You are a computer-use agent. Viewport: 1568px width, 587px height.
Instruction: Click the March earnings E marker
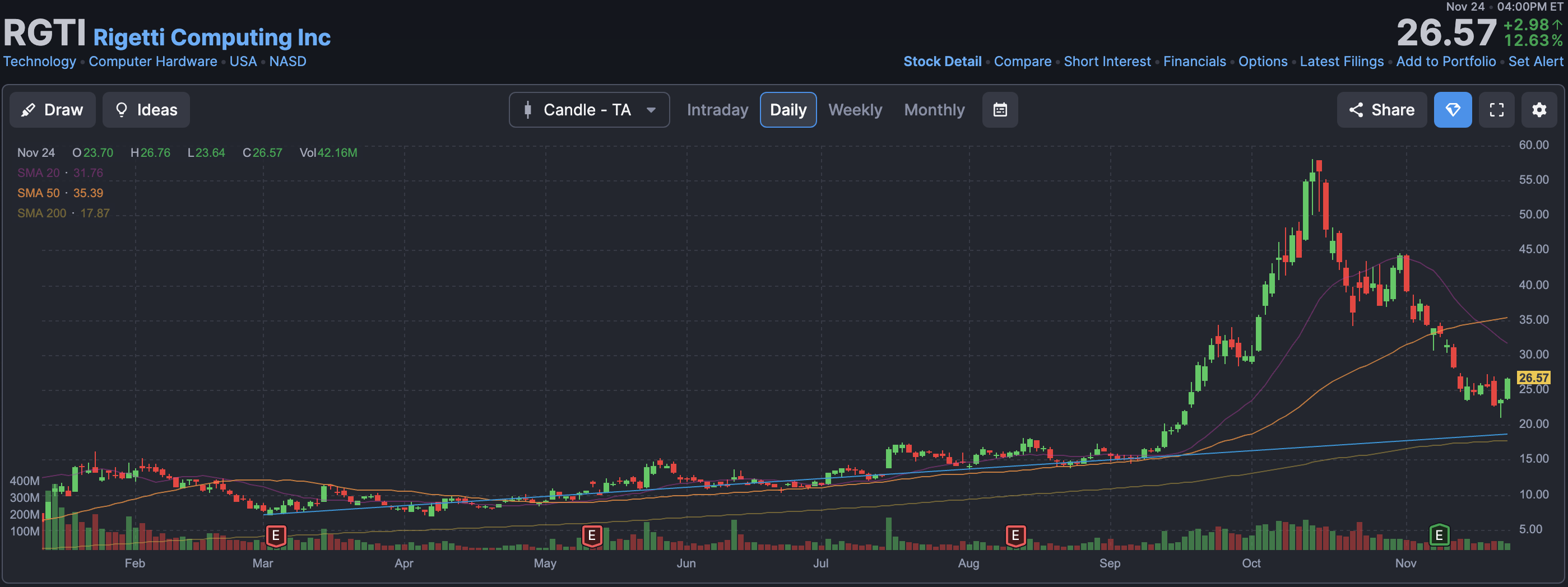pyautogui.click(x=276, y=536)
